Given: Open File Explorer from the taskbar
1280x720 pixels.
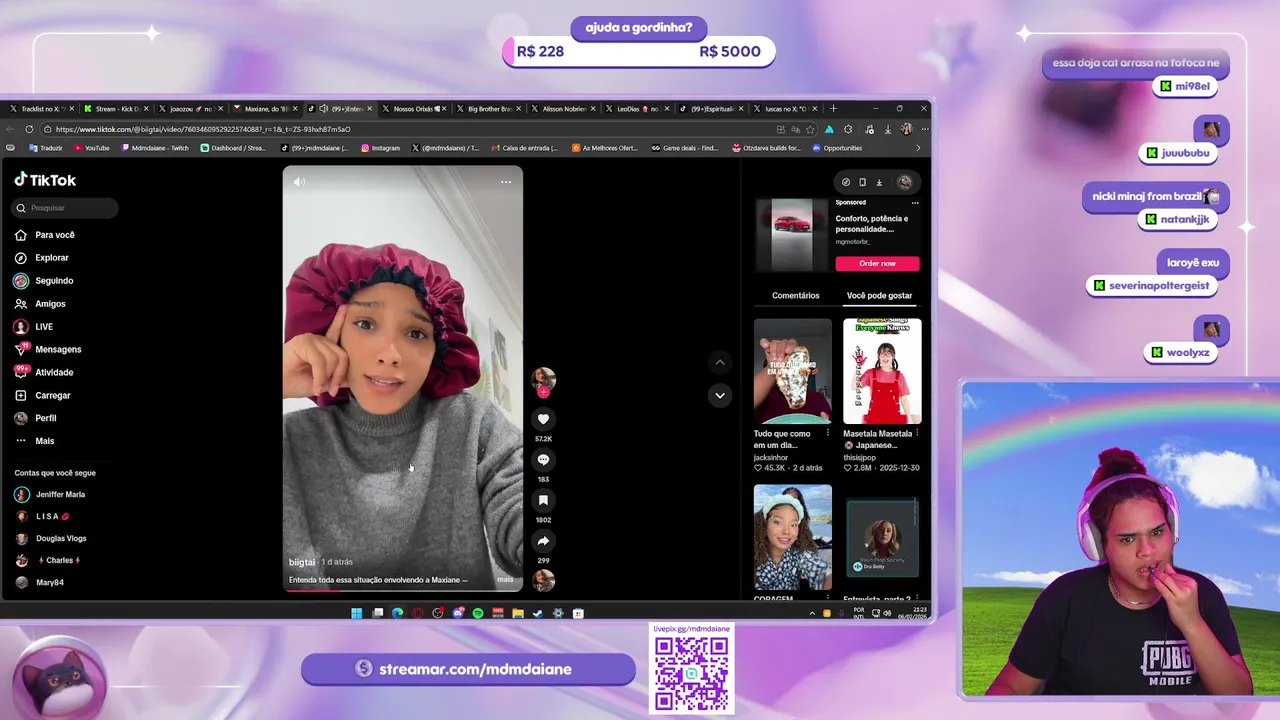Looking at the screenshot, I should (517, 613).
